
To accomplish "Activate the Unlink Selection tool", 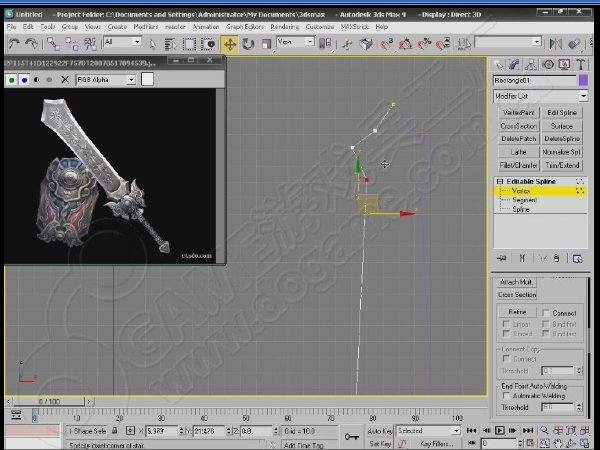I will coord(72,44).
